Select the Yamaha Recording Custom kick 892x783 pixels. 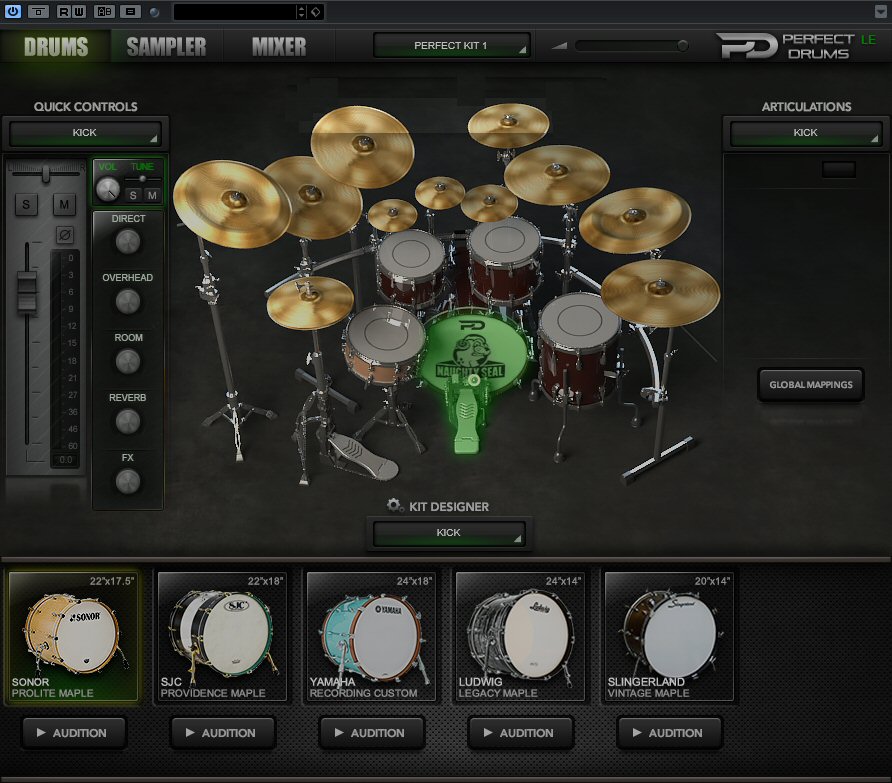pyautogui.click(x=371, y=636)
